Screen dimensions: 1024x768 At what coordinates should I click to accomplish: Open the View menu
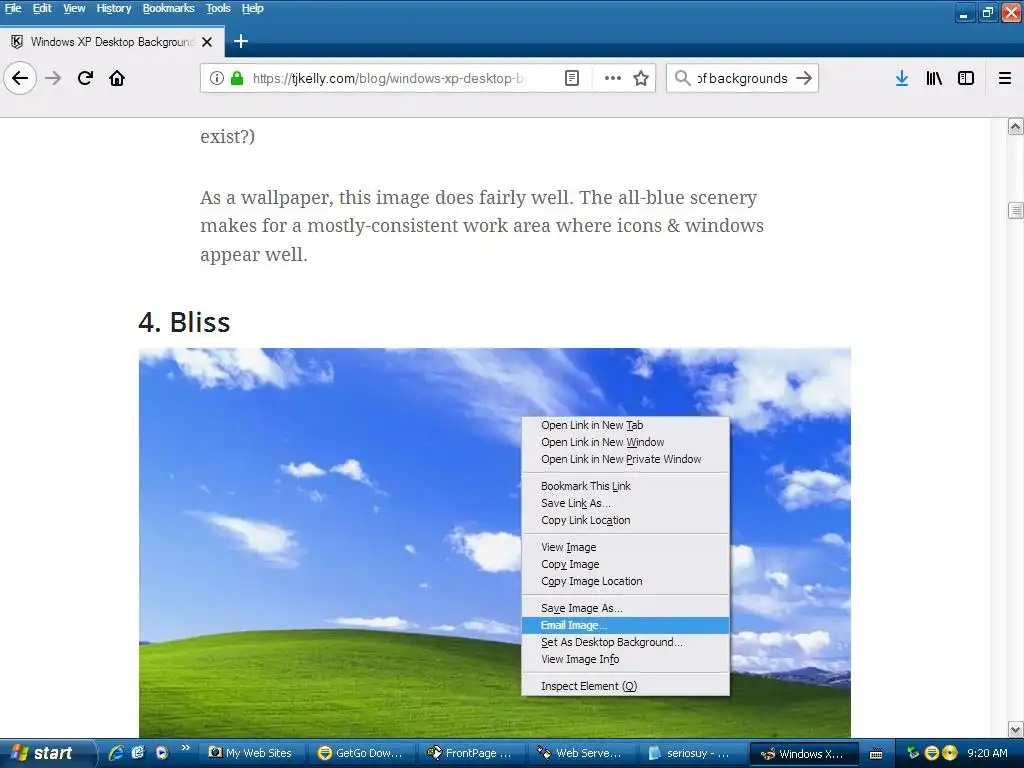(74, 8)
